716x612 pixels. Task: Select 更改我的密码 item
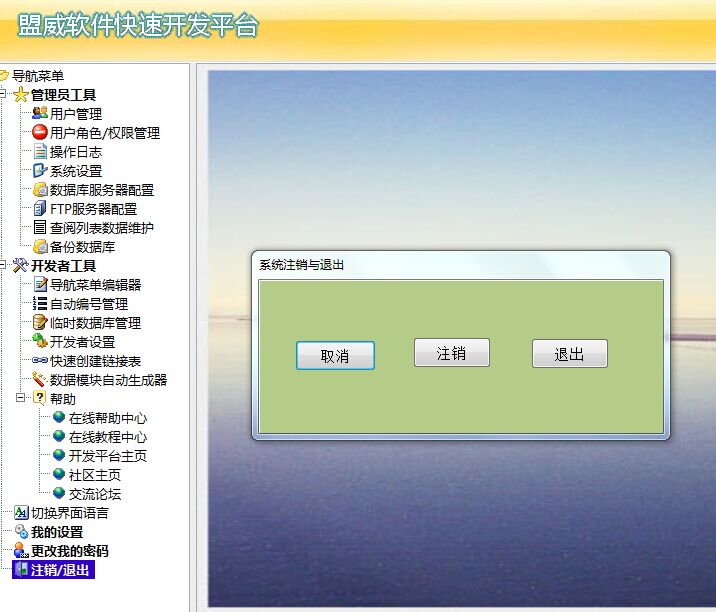(x=70, y=551)
